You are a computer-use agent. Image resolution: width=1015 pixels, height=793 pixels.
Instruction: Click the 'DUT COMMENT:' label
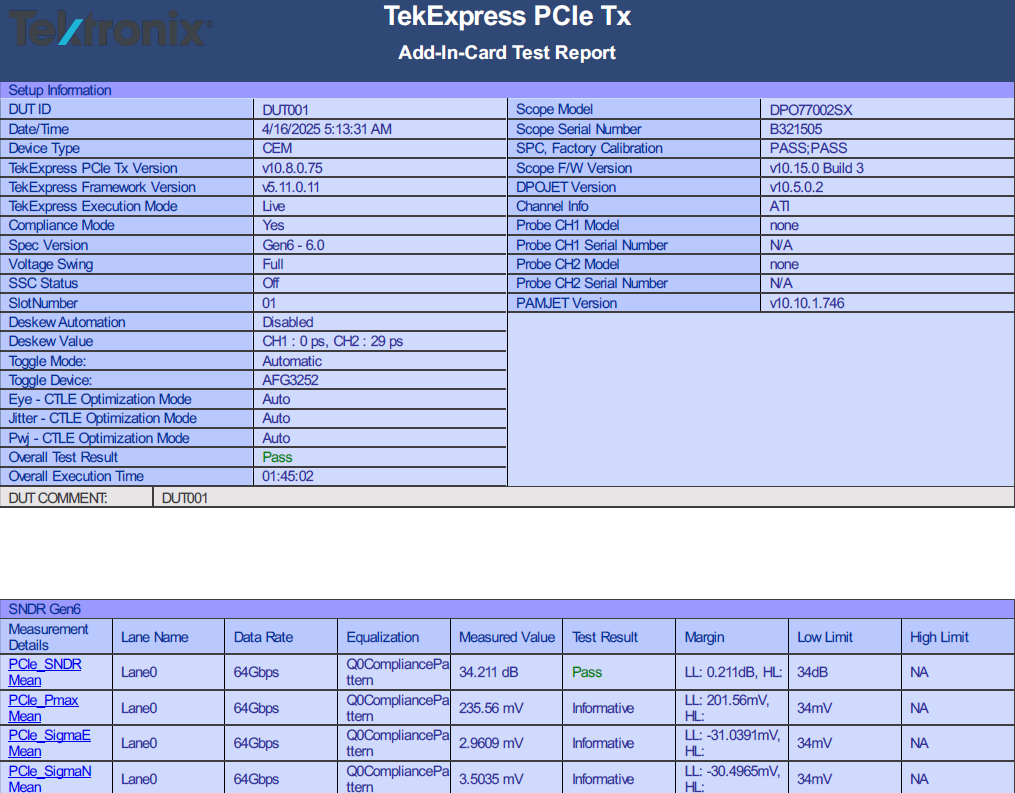(x=58, y=498)
